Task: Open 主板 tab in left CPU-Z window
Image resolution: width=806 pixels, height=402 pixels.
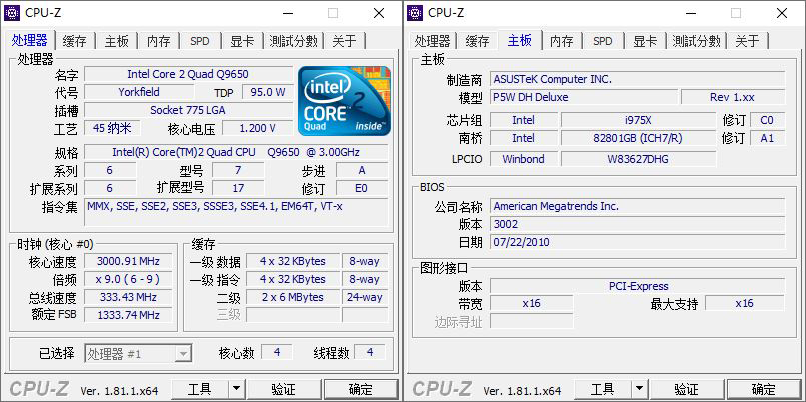Action: click(x=117, y=41)
